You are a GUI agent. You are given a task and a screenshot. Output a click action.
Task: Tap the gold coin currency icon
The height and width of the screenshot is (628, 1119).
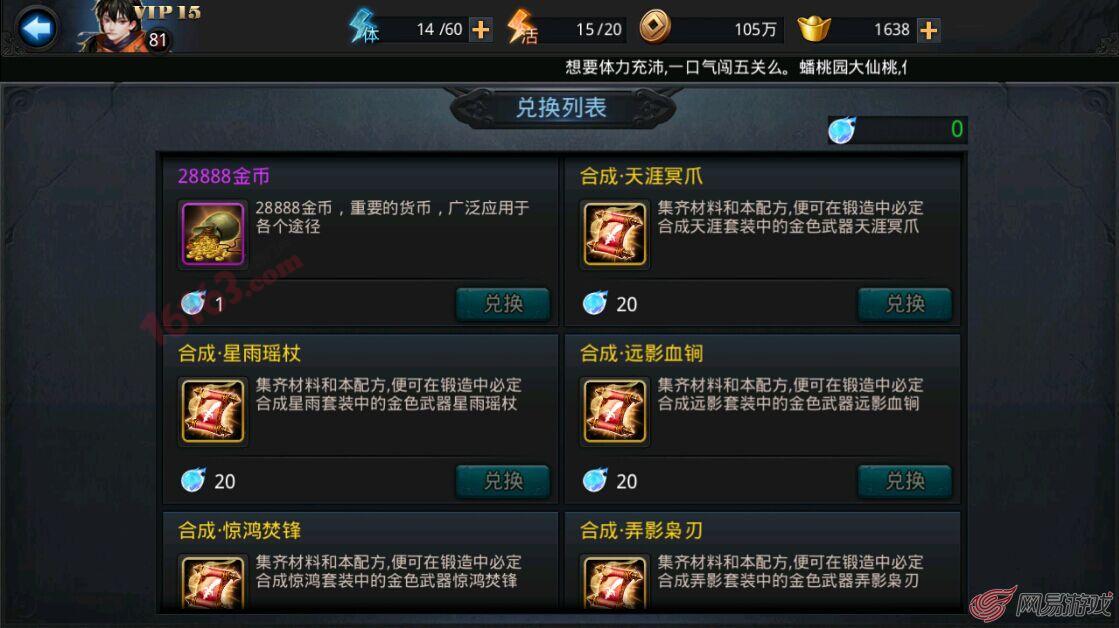tap(654, 28)
